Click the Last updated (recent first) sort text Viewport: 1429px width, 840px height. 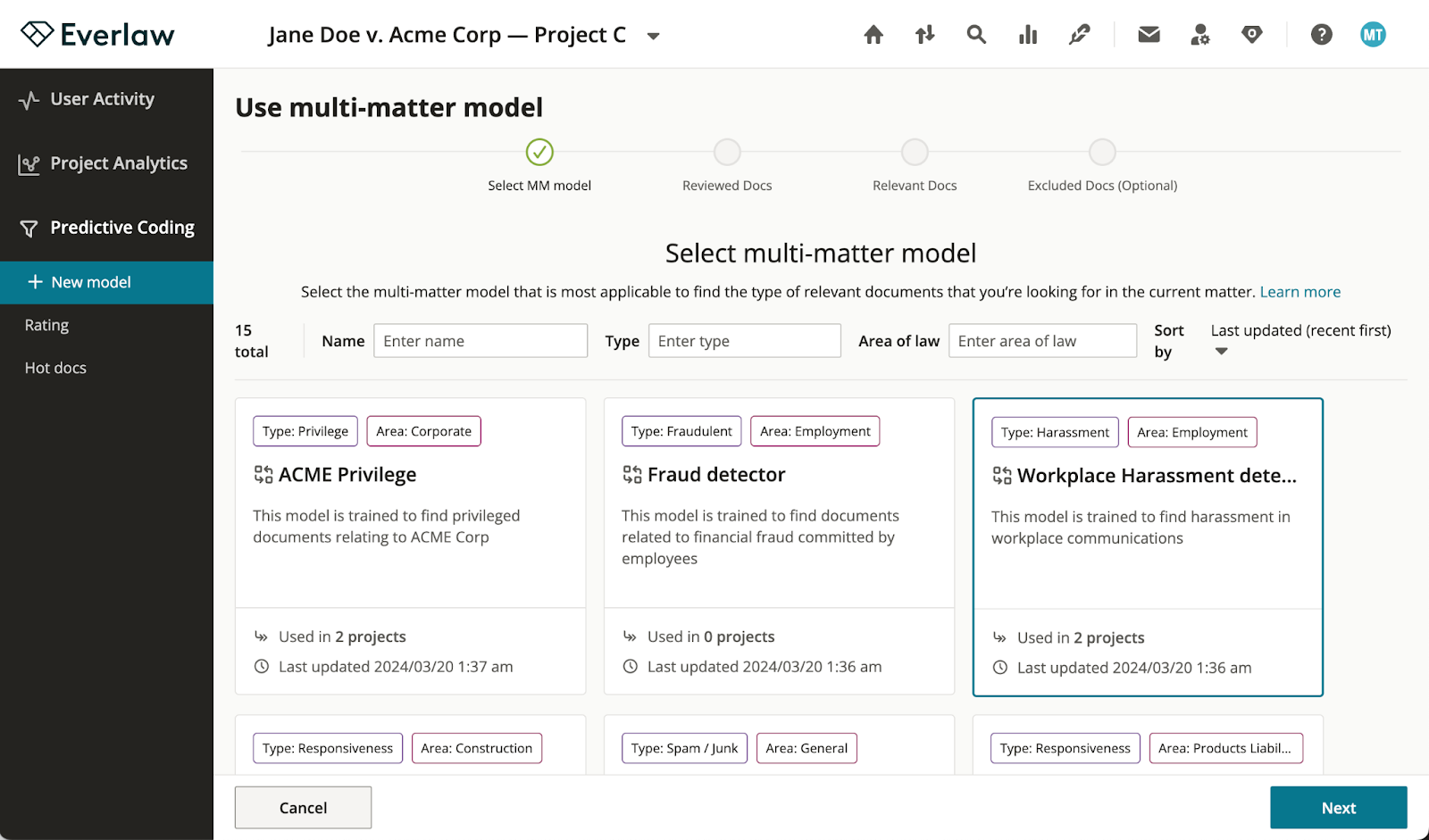click(x=1301, y=330)
